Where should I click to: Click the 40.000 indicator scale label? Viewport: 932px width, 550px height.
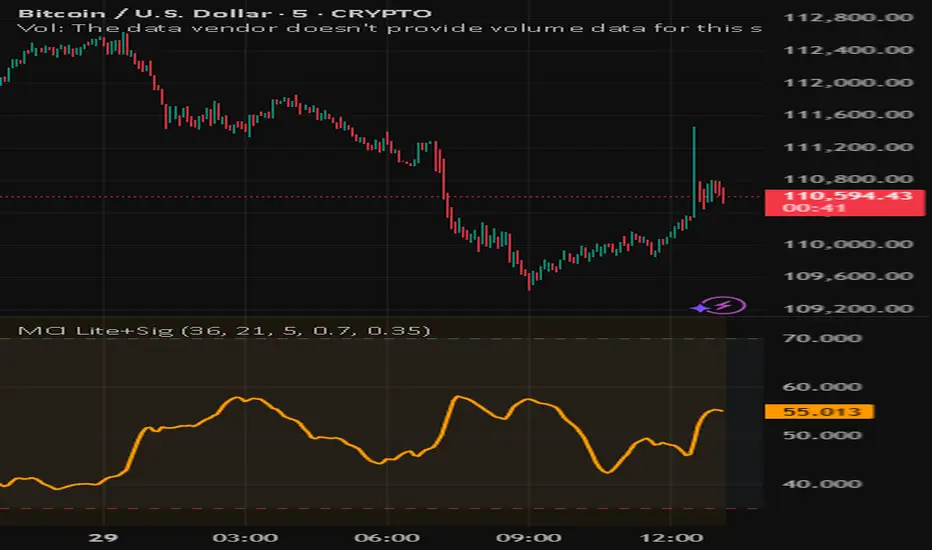822,484
